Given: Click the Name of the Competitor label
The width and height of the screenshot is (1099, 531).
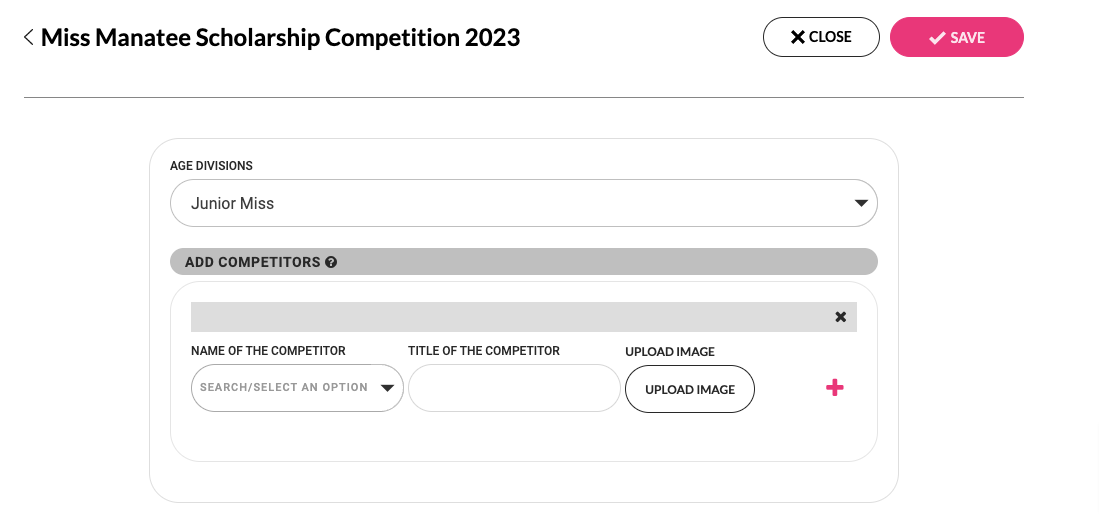Looking at the screenshot, I should [x=268, y=351].
